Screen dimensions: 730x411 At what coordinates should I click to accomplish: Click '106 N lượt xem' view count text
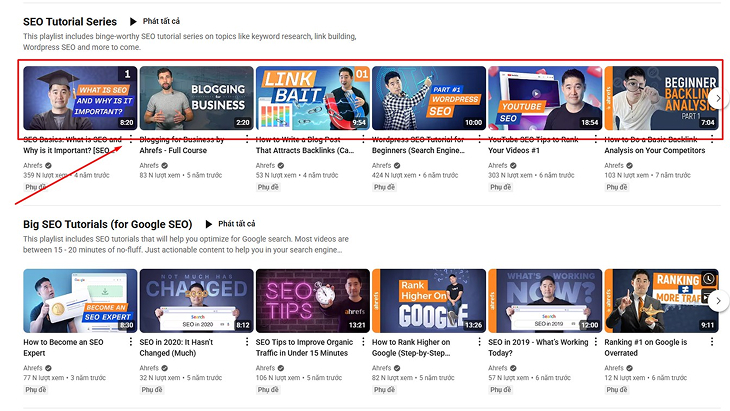coord(278,378)
